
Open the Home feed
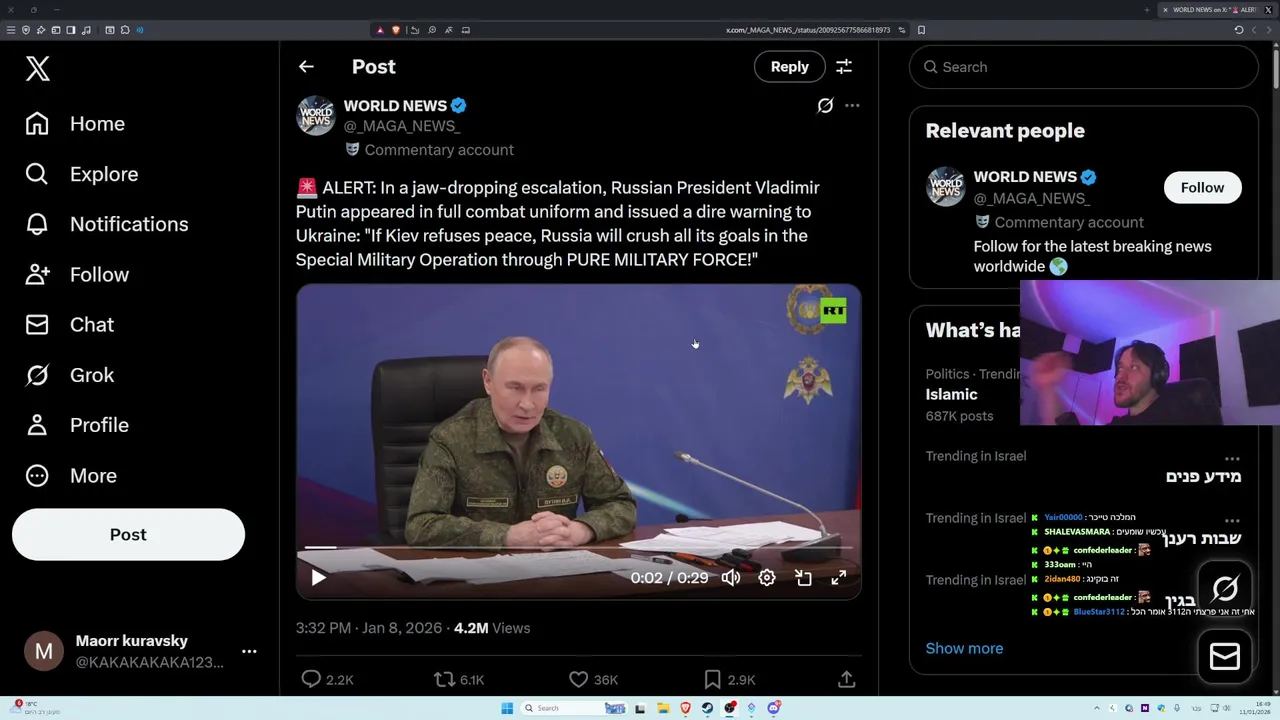point(76,124)
